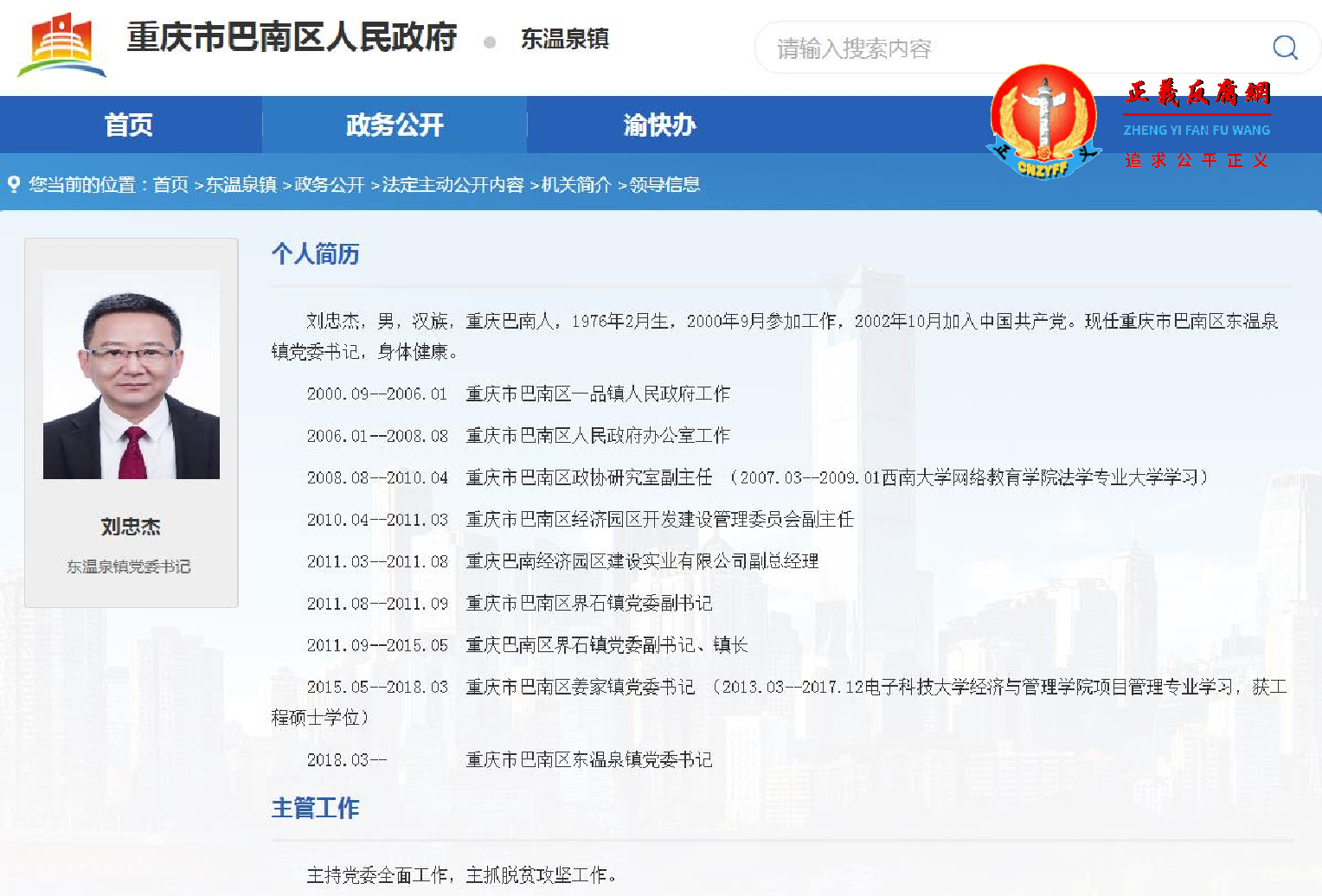
Task: Click the small dot between site title and 东温泉镇
Action: 490,40
